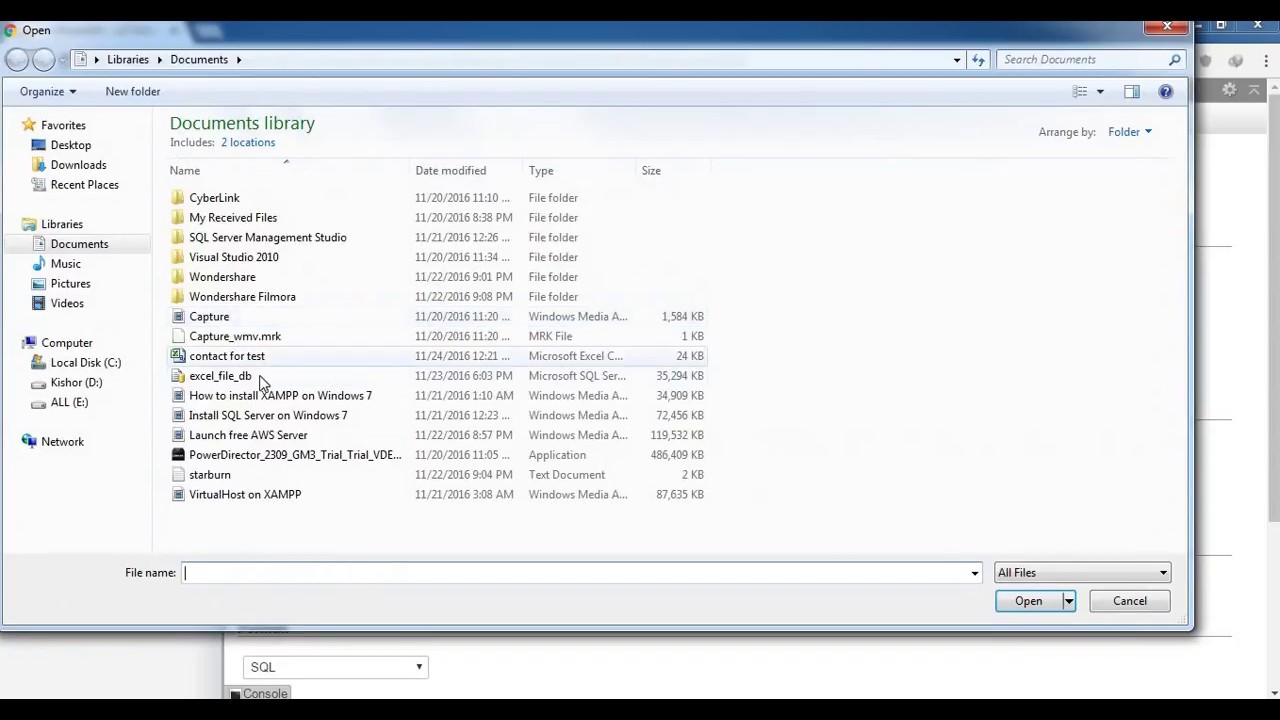Click the Help question mark icon

(x=1165, y=91)
